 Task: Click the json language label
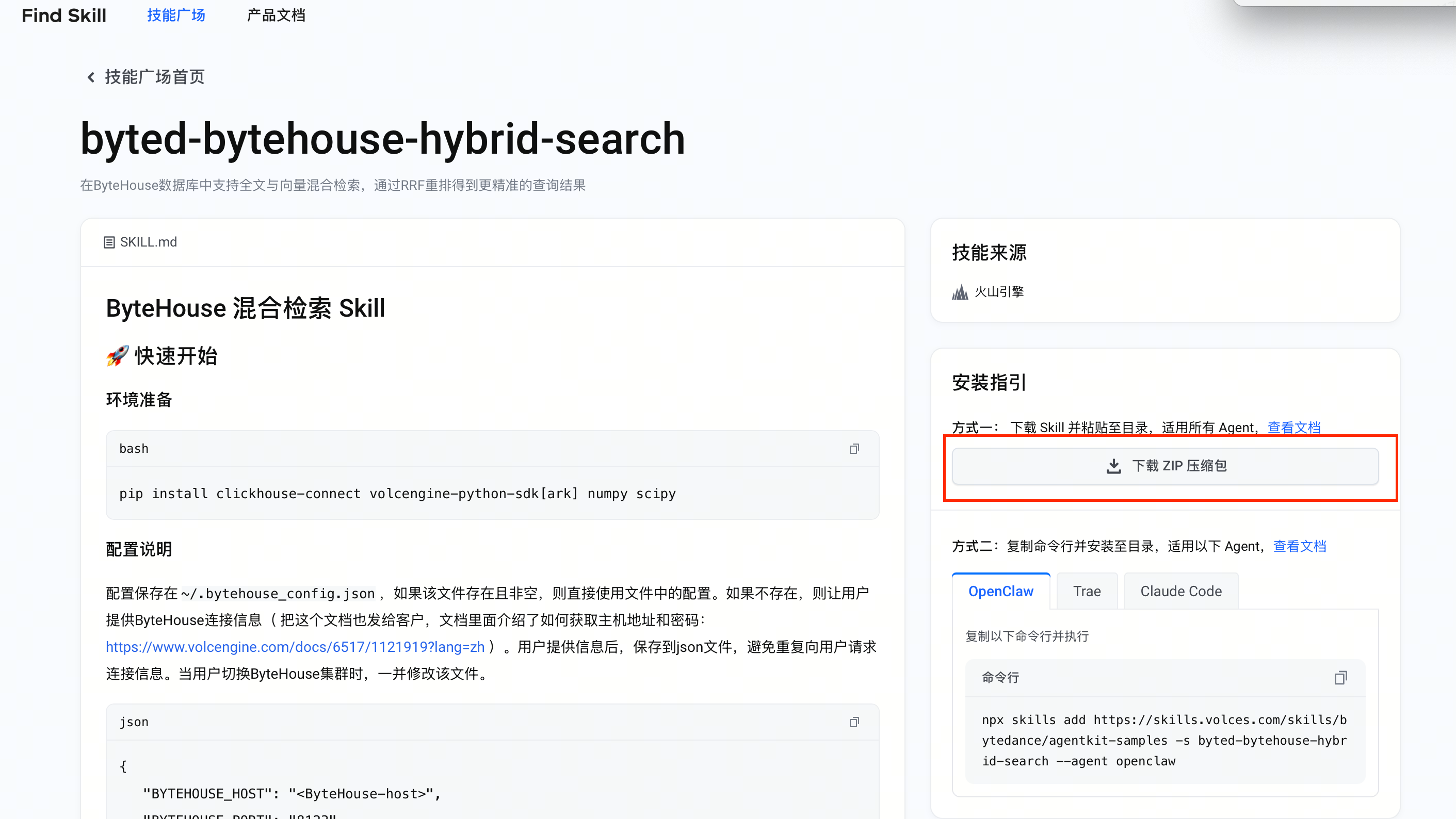(134, 722)
